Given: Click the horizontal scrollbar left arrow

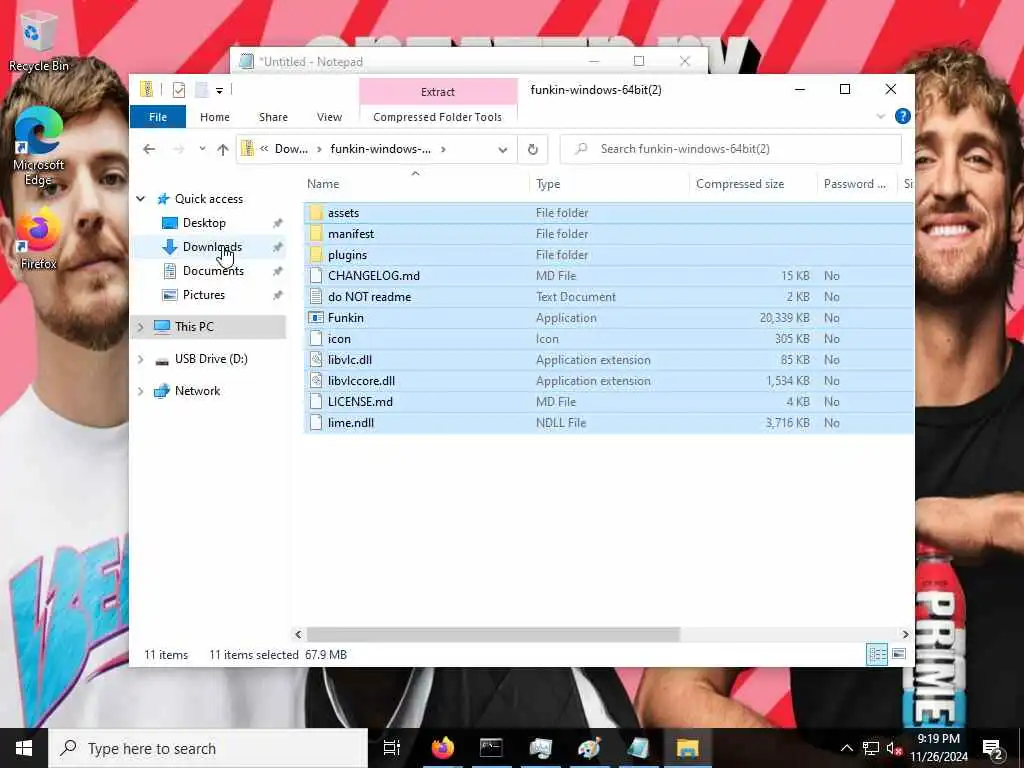Looking at the screenshot, I should (x=298, y=634).
